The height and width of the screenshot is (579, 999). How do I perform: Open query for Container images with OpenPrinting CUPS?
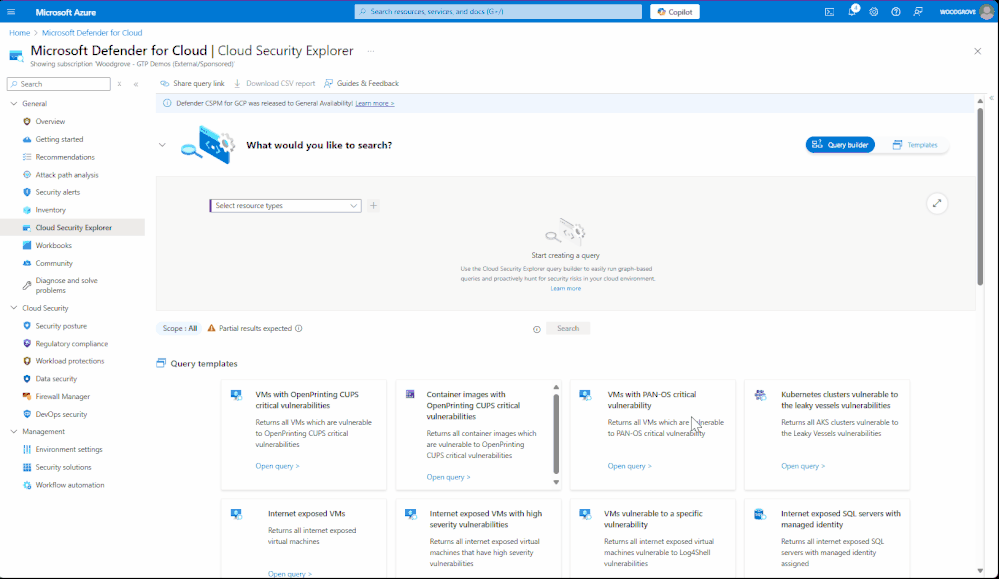(x=449, y=477)
